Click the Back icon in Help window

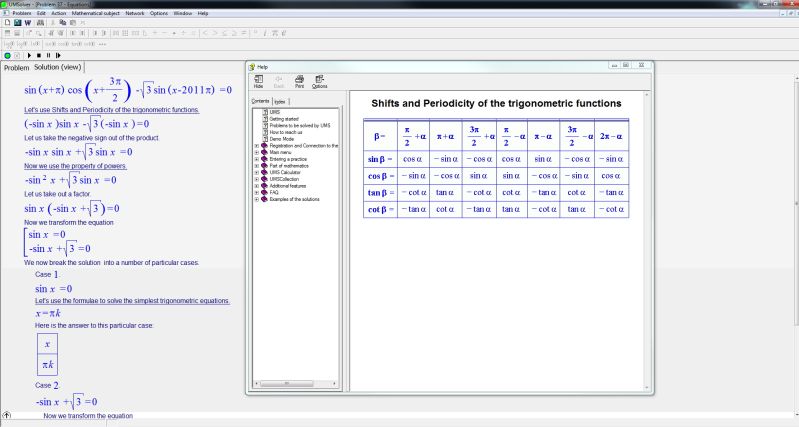(x=279, y=82)
